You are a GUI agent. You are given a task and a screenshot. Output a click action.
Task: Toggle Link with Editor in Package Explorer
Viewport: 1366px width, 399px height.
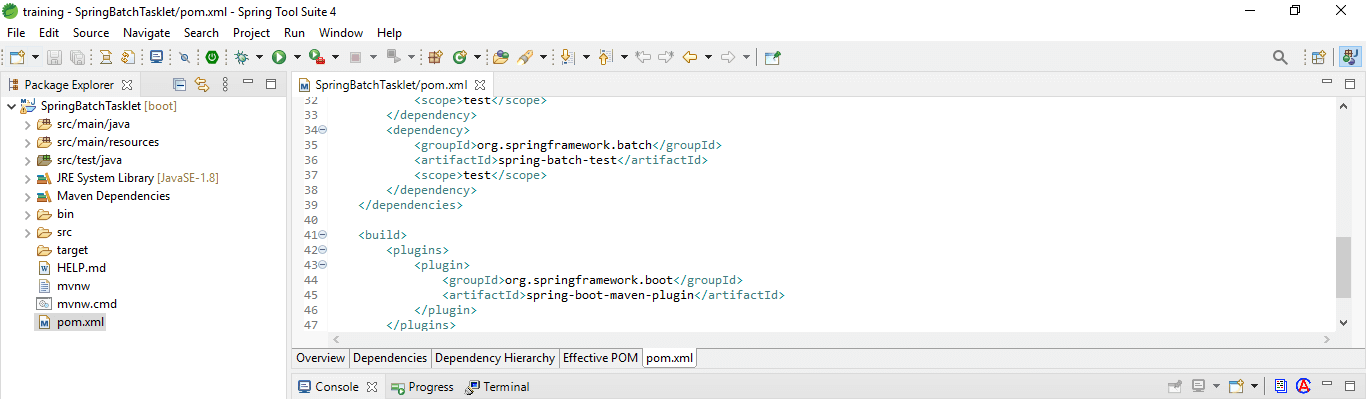coord(202,85)
